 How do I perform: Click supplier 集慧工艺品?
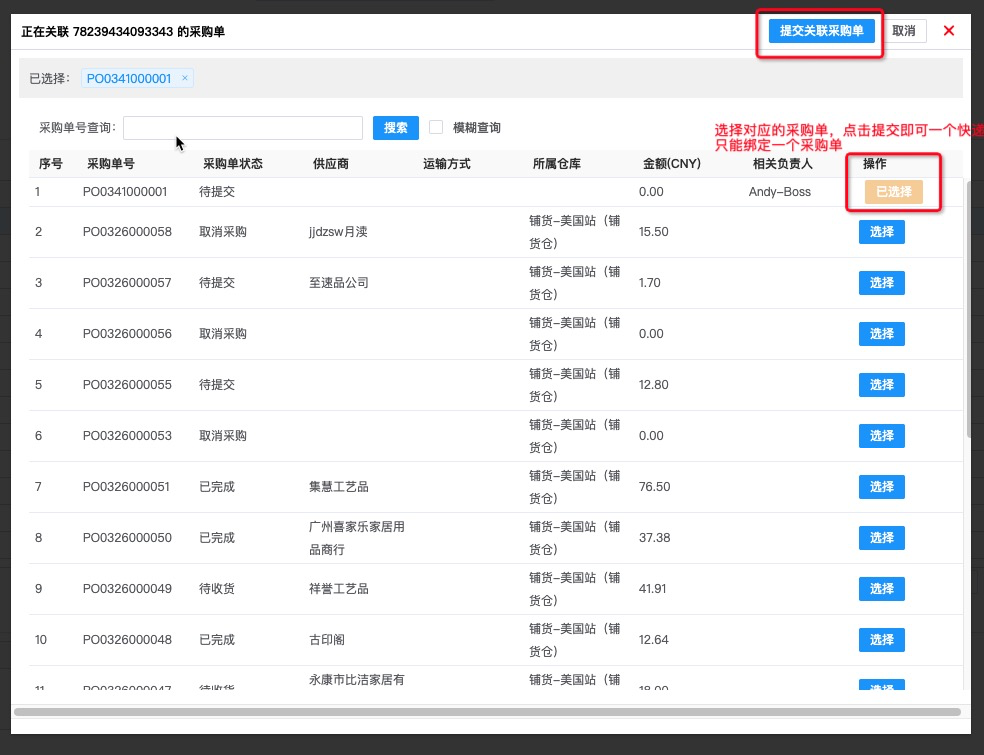338,486
